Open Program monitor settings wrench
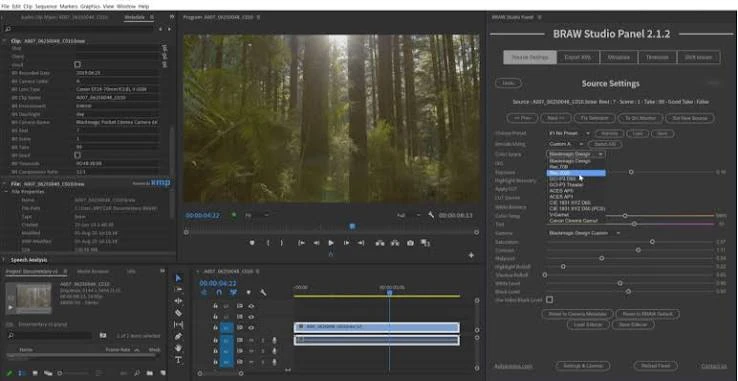 [431, 215]
